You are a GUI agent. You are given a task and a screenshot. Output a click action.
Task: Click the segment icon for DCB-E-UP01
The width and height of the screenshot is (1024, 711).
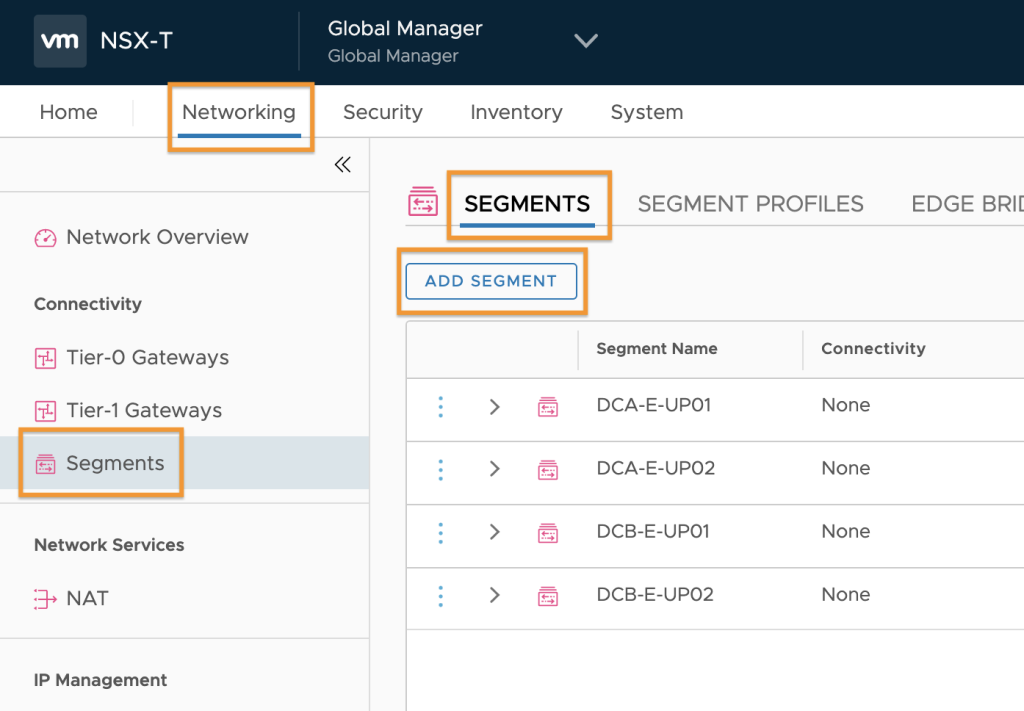coord(548,533)
